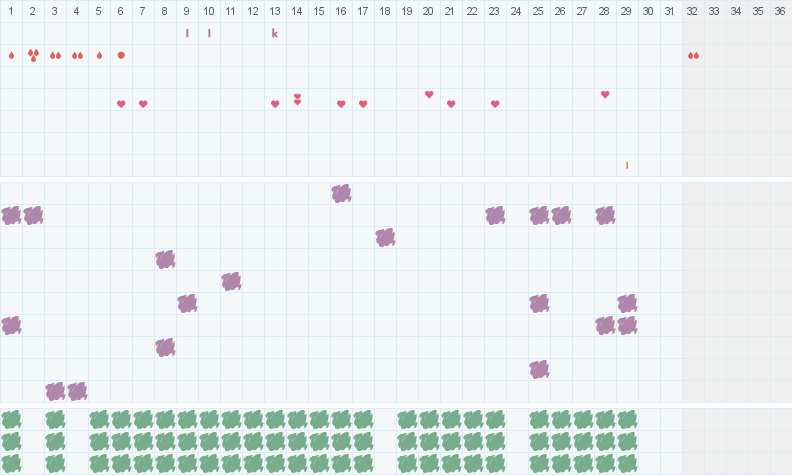This screenshot has height=475, width=792.
Task: Click the double blood drop on day 32
Action: coord(694,56)
